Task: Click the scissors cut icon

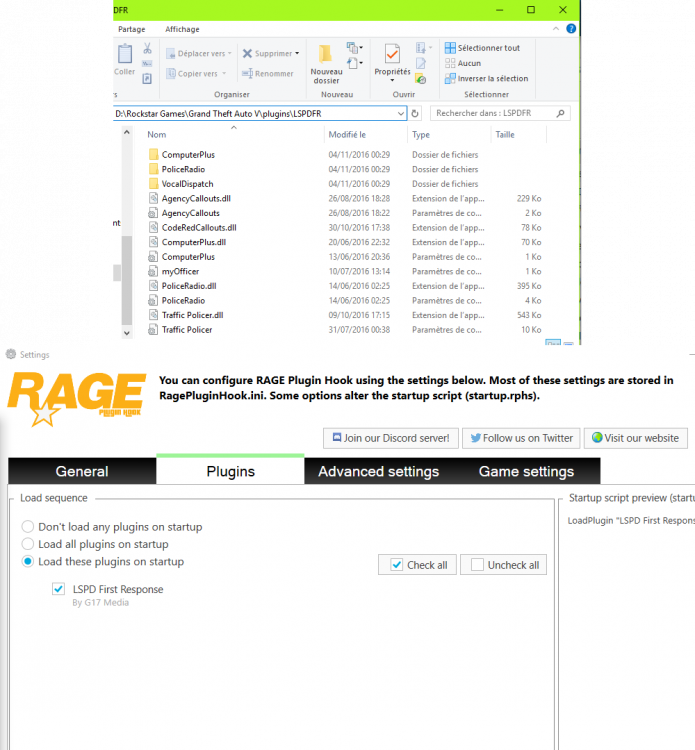Action: click(x=147, y=48)
